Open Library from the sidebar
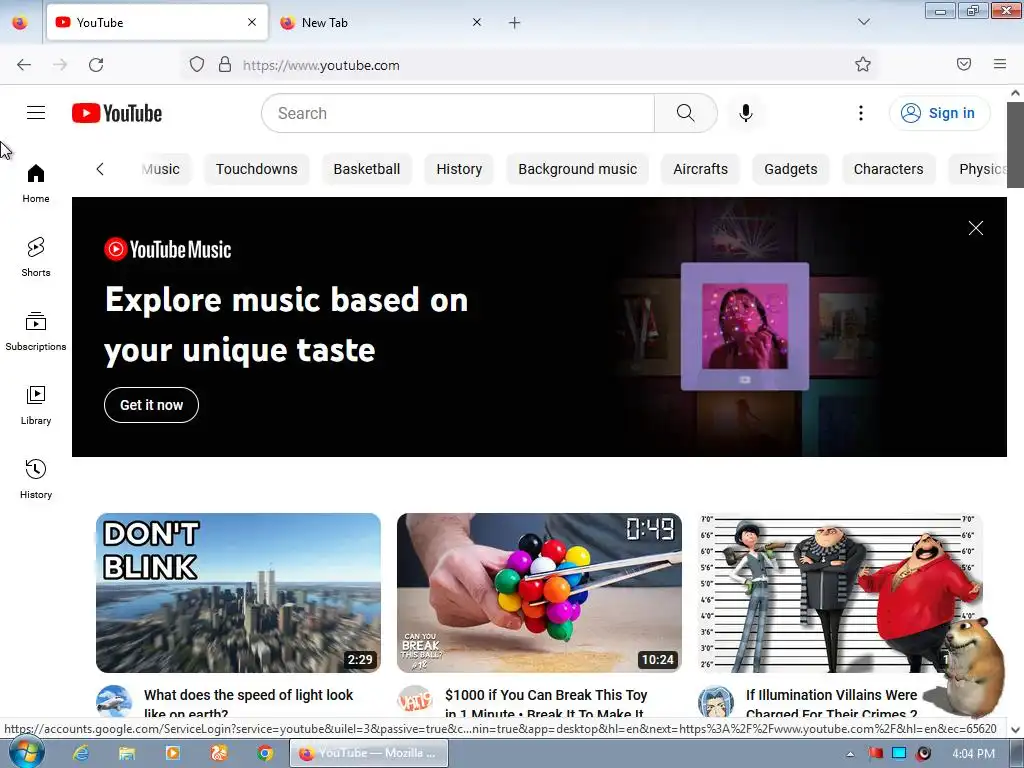The width and height of the screenshot is (1024, 768). point(36,406)
